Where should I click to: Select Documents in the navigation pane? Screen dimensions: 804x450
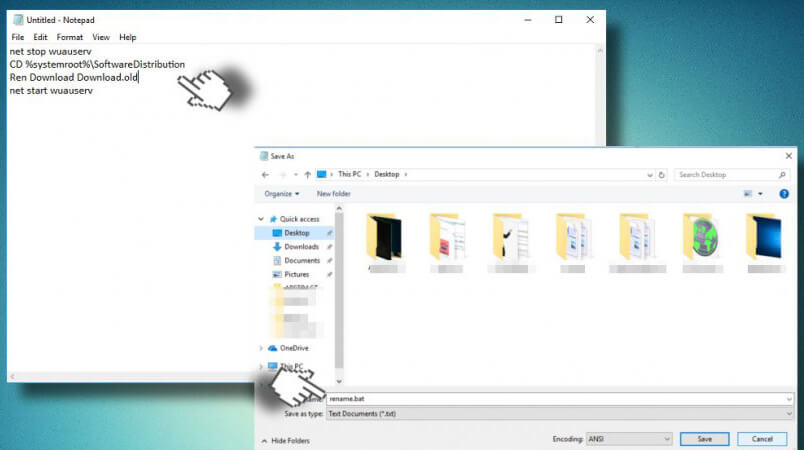coord(301,260)
